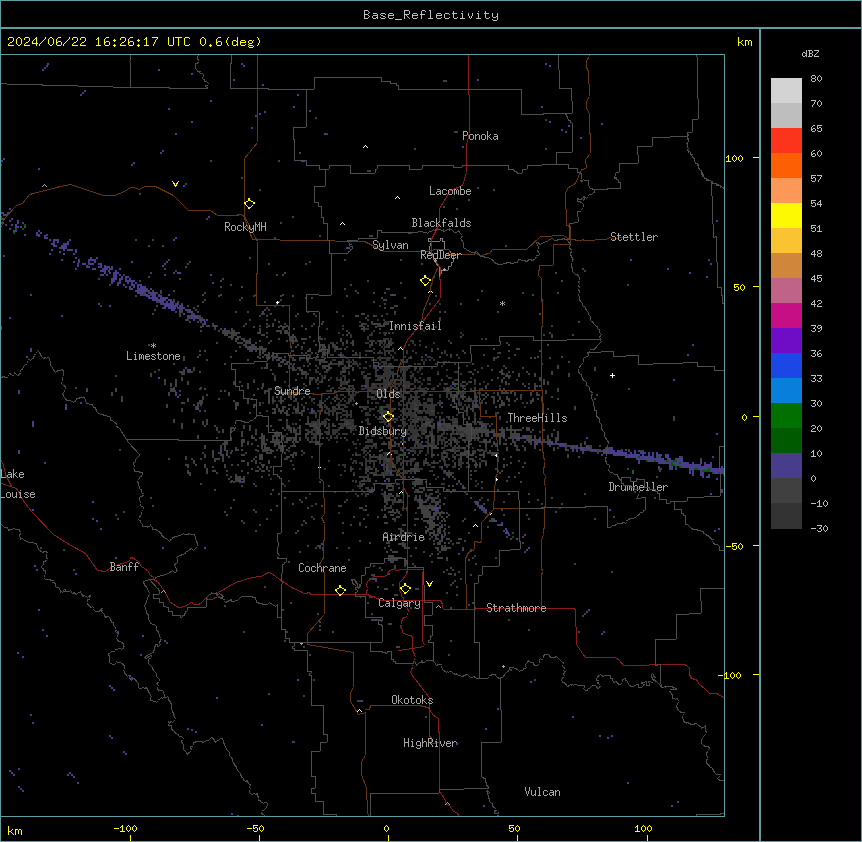Click the white plus marker north of Drumheller
Screen dimensions: 862x842
[612, 375]
